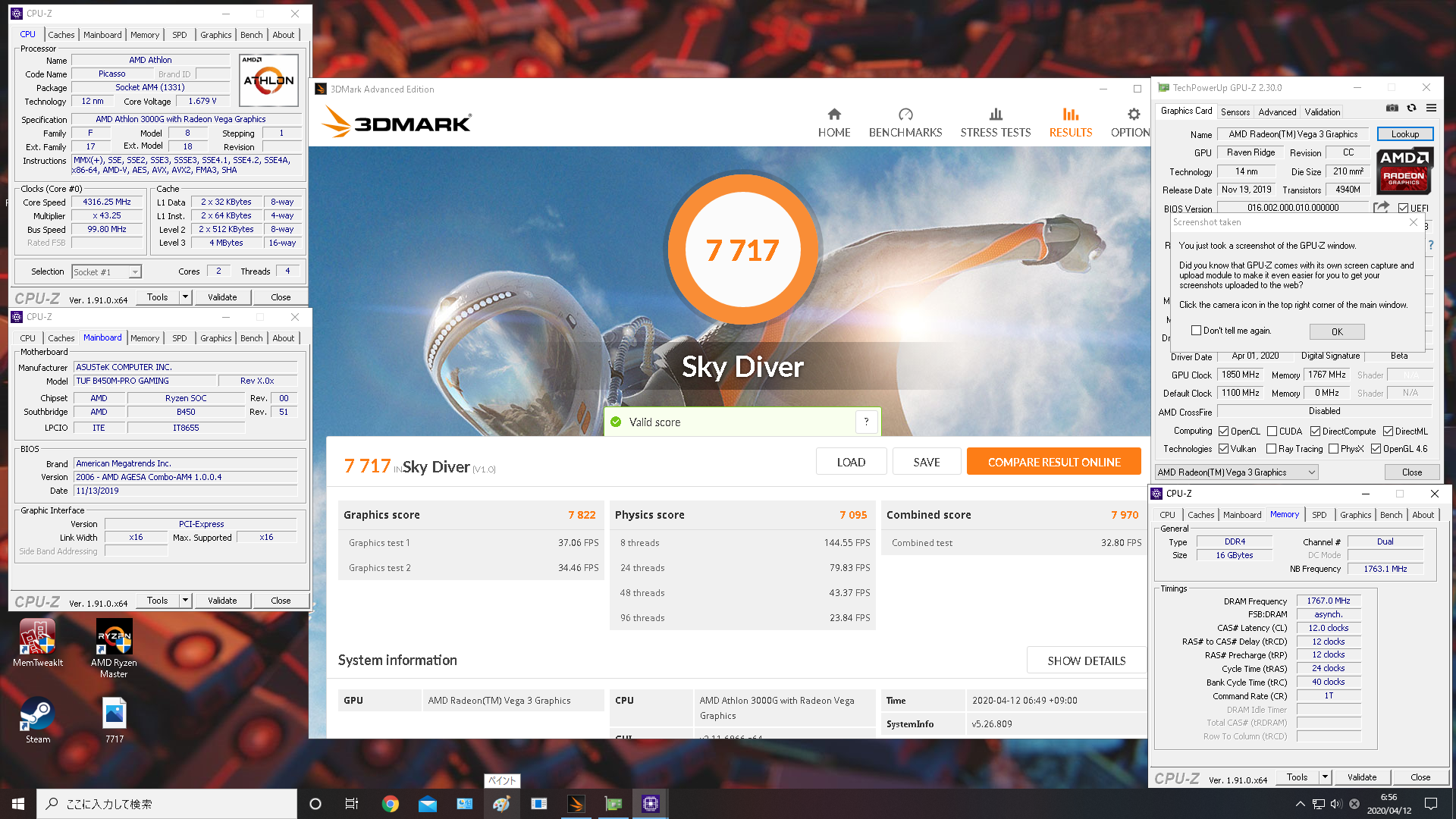Click Mail icon in taskbar
This screenshot has height=819, width=1456.
[427, 804]
